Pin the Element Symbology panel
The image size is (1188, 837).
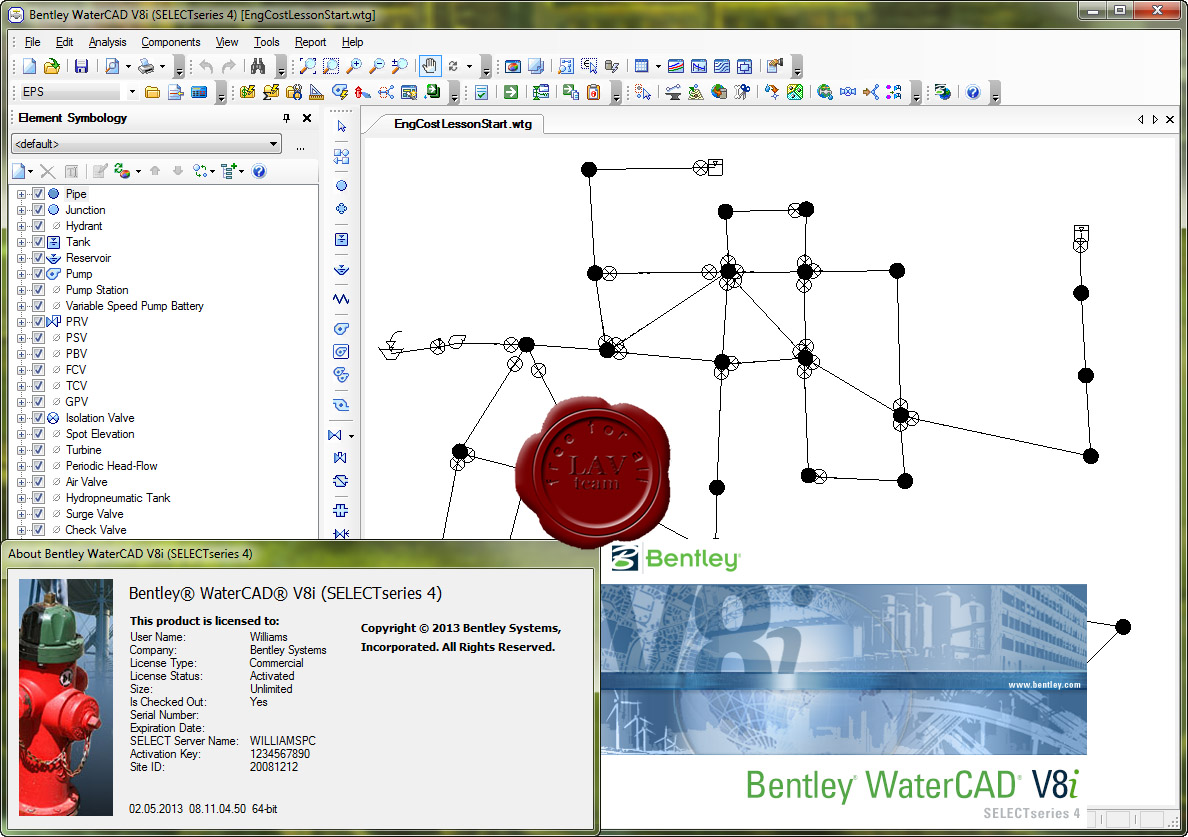click(286, 118)
